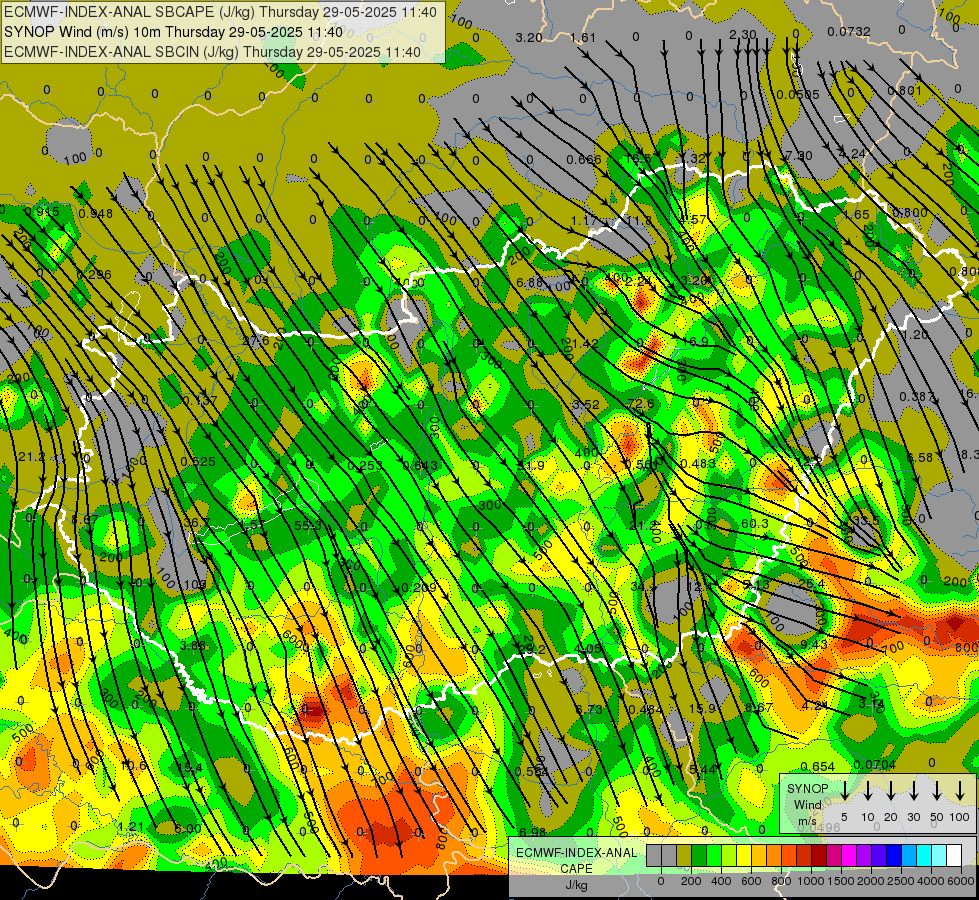Viewport: 979px width, 900px height.
Task: Pick the dark red swatch in CAPE legend
Action: point(819,856)
